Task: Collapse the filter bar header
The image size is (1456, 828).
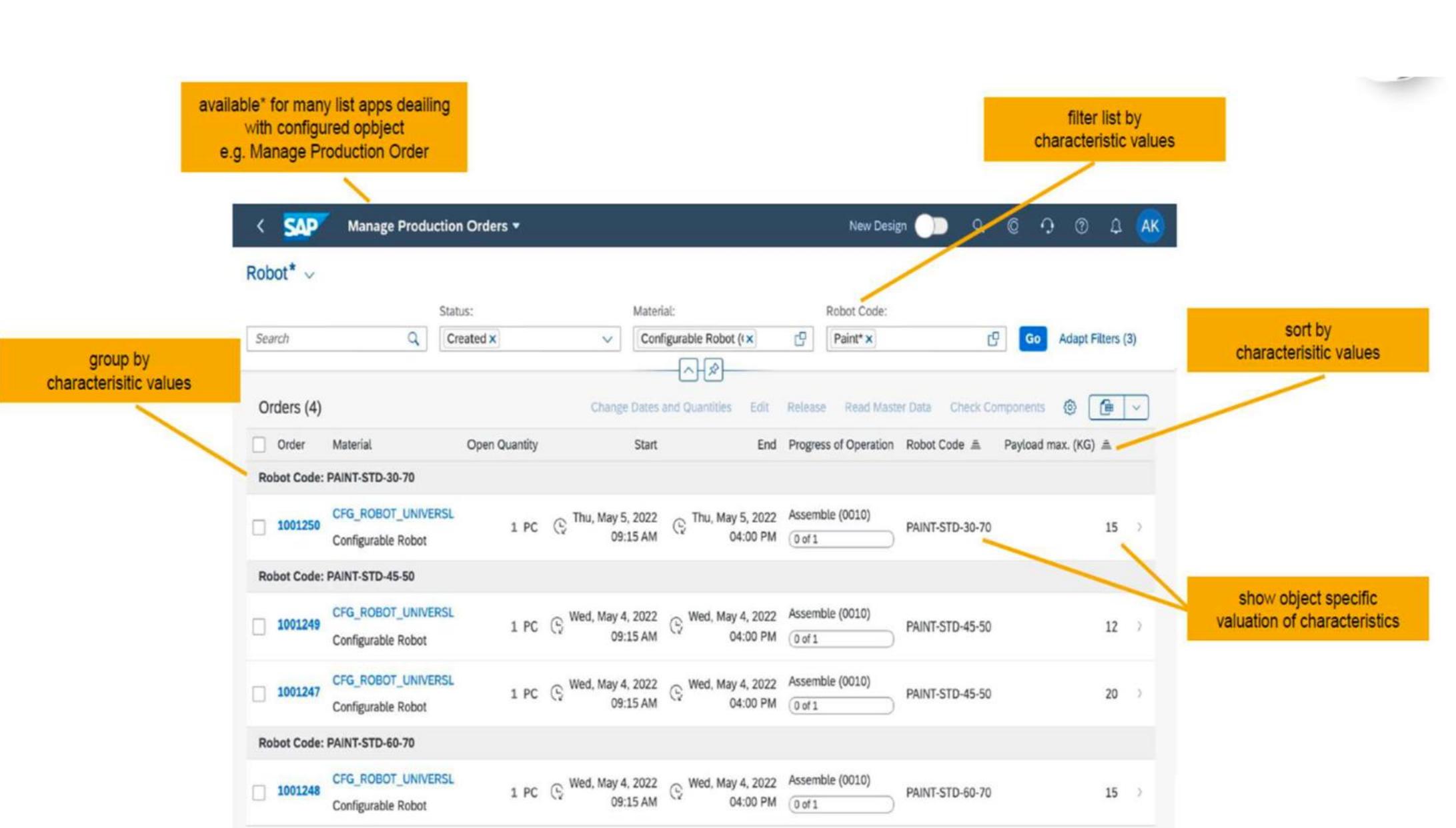Action: click(x=688, y=369)
